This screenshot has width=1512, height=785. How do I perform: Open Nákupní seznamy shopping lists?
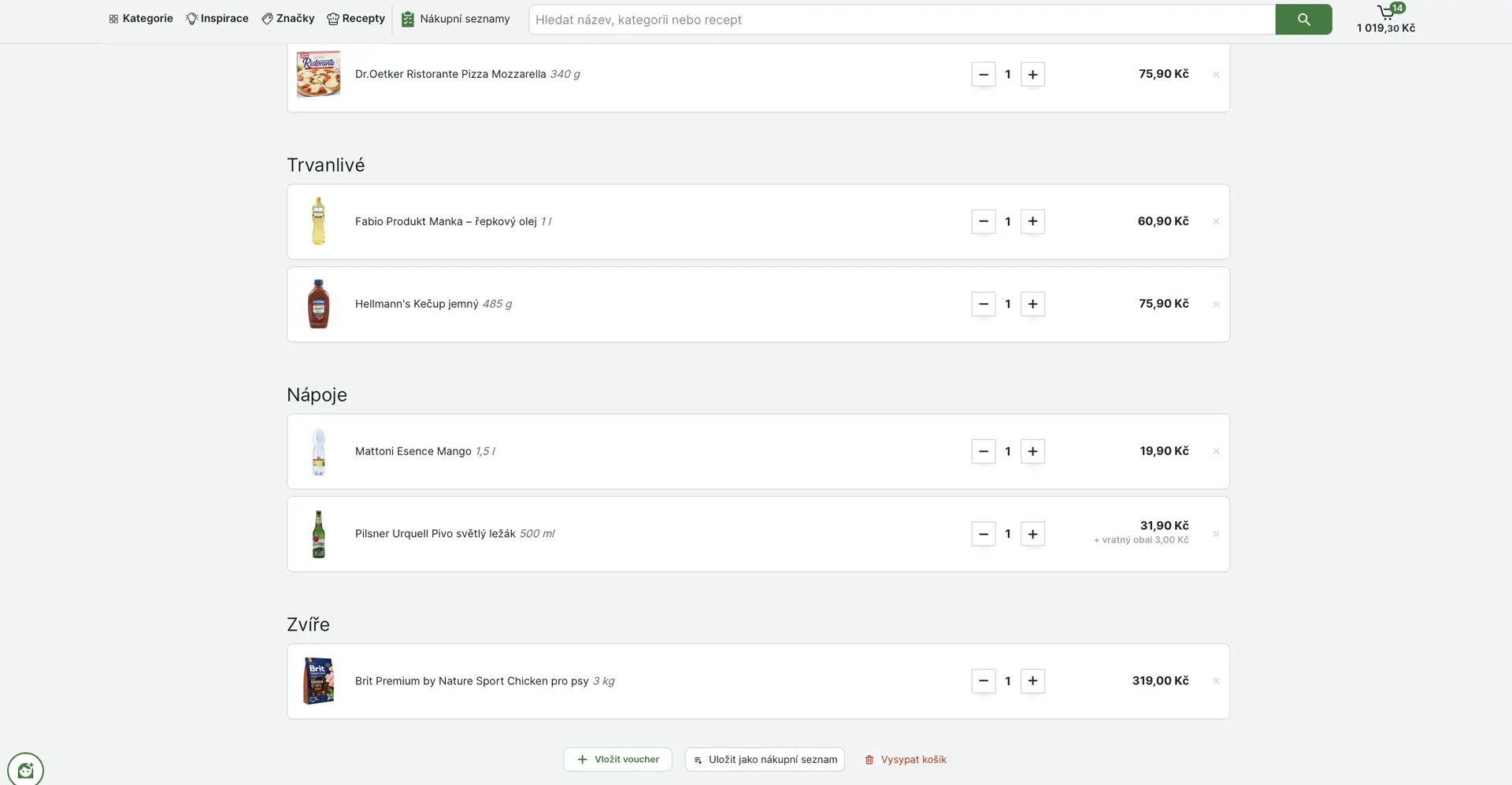[456, 19]
